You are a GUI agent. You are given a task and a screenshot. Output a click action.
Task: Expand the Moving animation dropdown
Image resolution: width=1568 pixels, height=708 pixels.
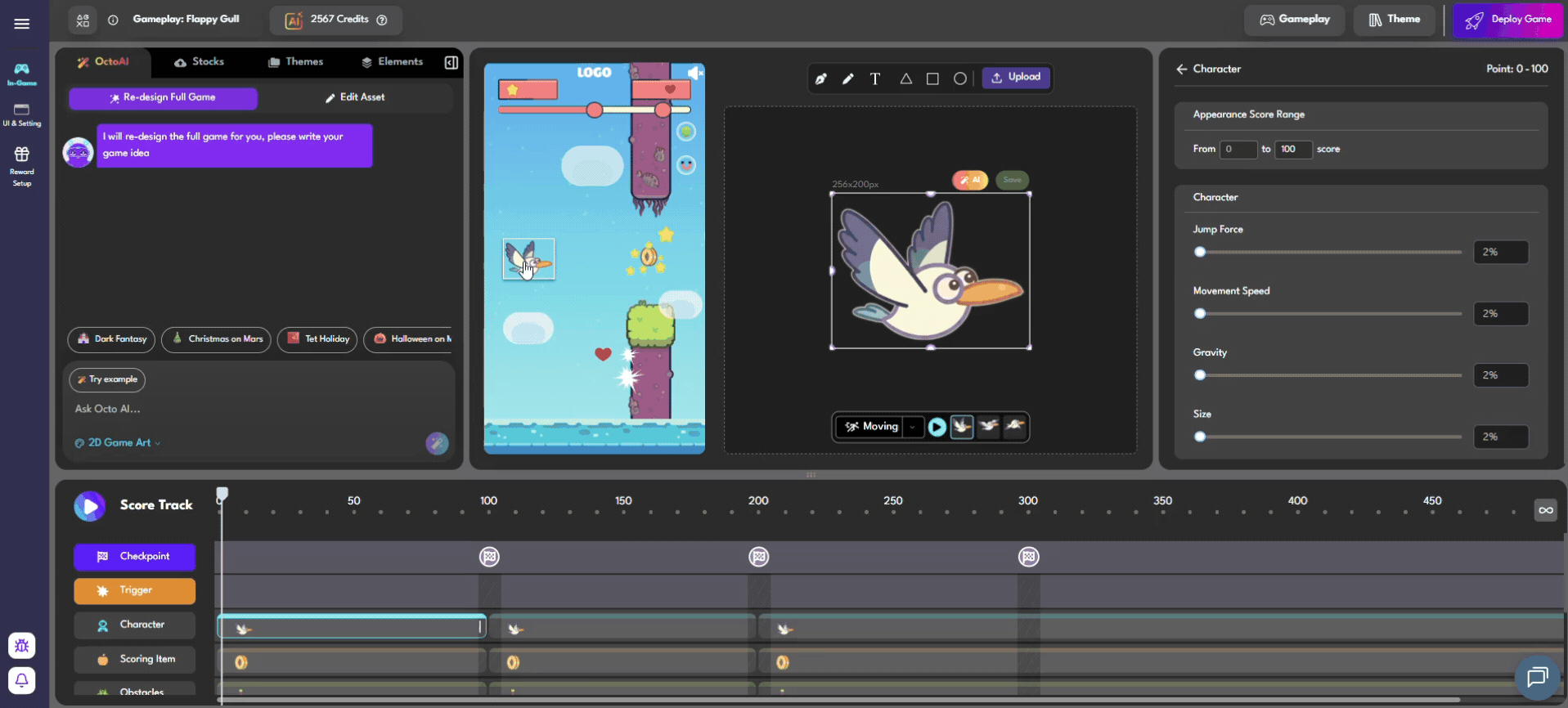(913, 427)
